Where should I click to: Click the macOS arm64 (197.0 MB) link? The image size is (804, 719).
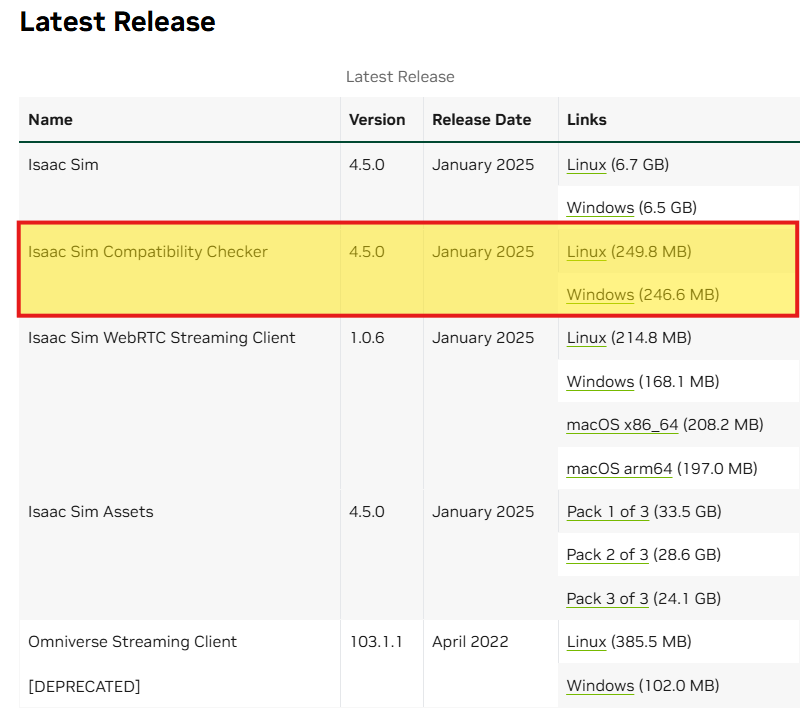click(x=619, y=469)
